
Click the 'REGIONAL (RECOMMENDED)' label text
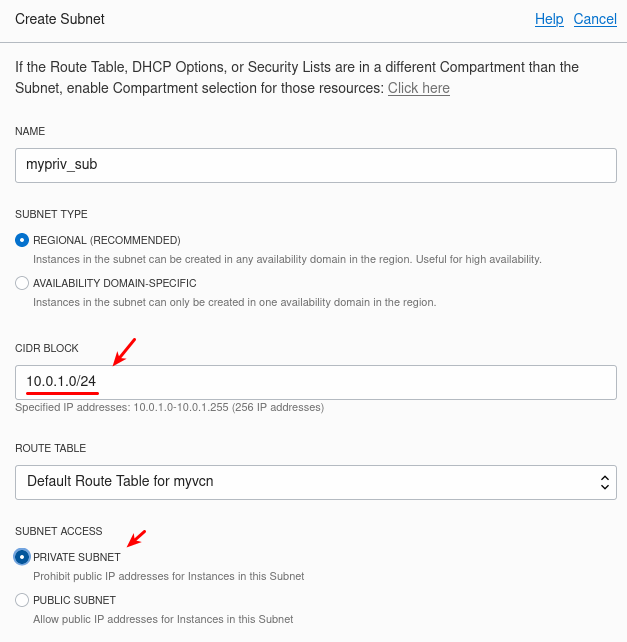tap(107, 240)
